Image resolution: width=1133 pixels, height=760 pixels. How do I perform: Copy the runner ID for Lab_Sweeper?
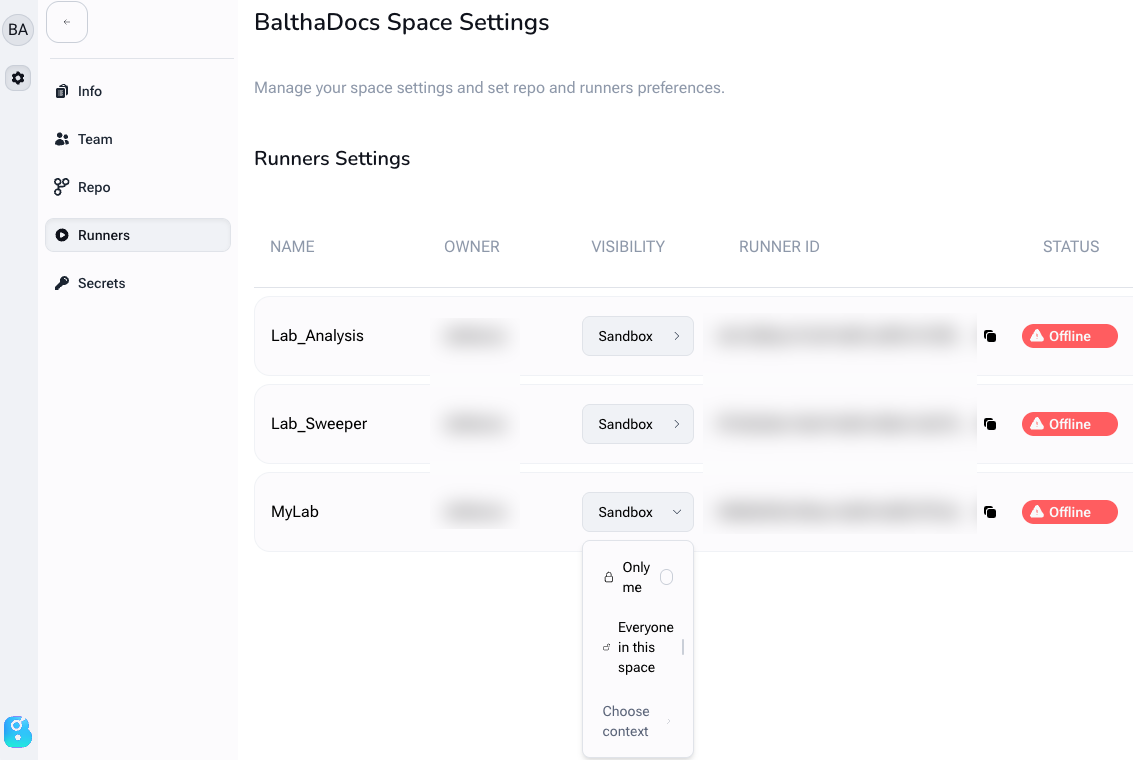(991, 424)
